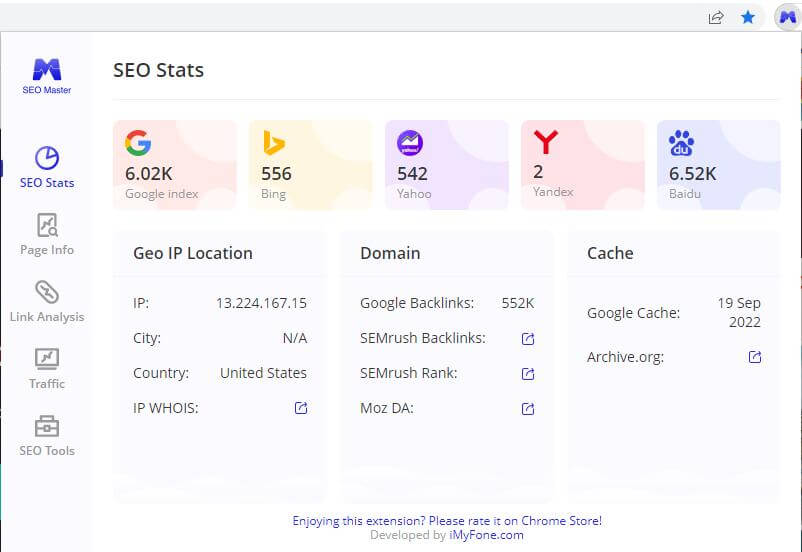Image resolution: width=802 pixels, height=552 pixels.
Task: Open the IP WHOIS external link icon
Action: (x=301, y=408)
